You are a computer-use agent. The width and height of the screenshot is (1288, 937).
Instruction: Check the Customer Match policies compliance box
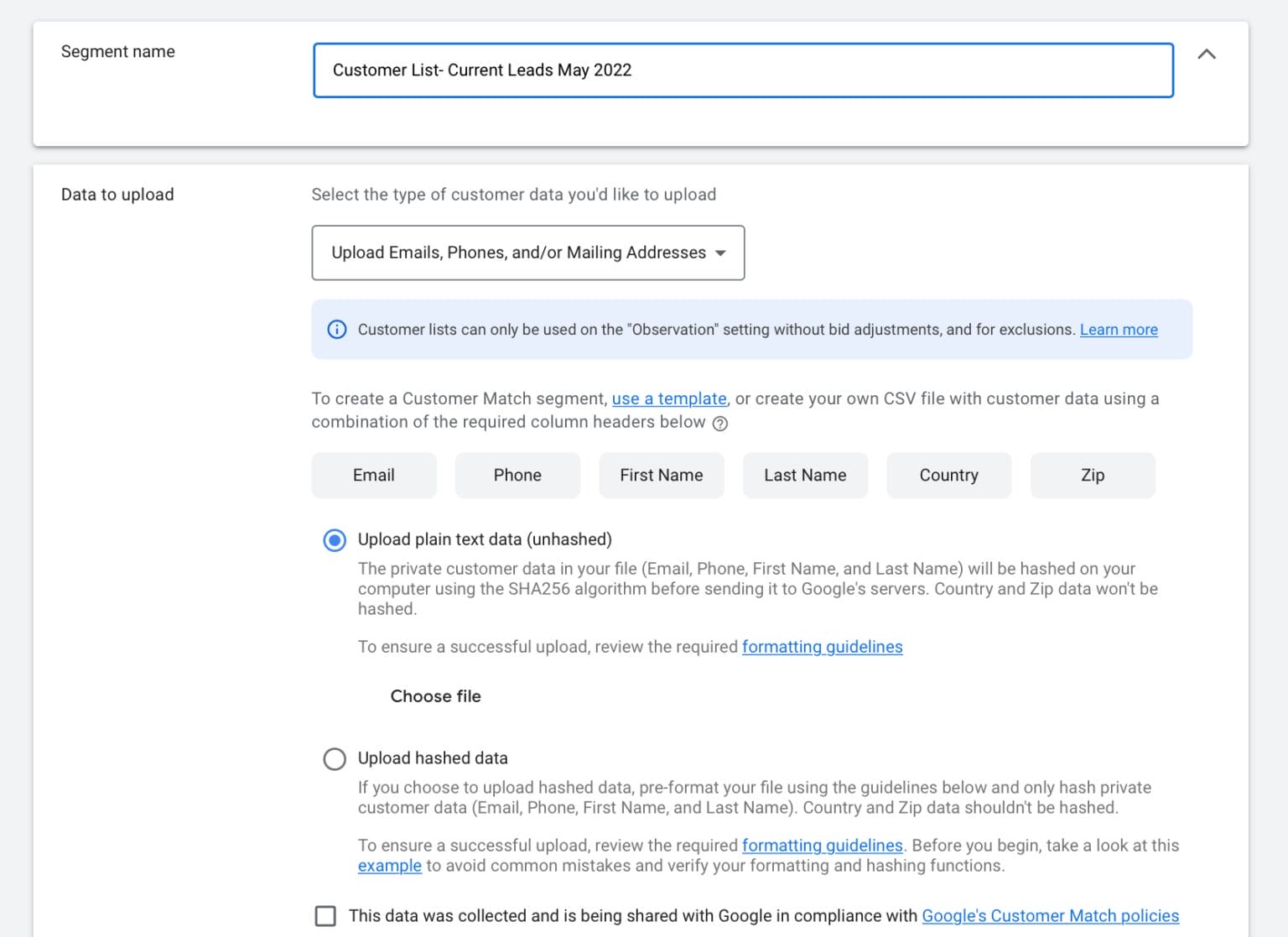pos(325,916)
